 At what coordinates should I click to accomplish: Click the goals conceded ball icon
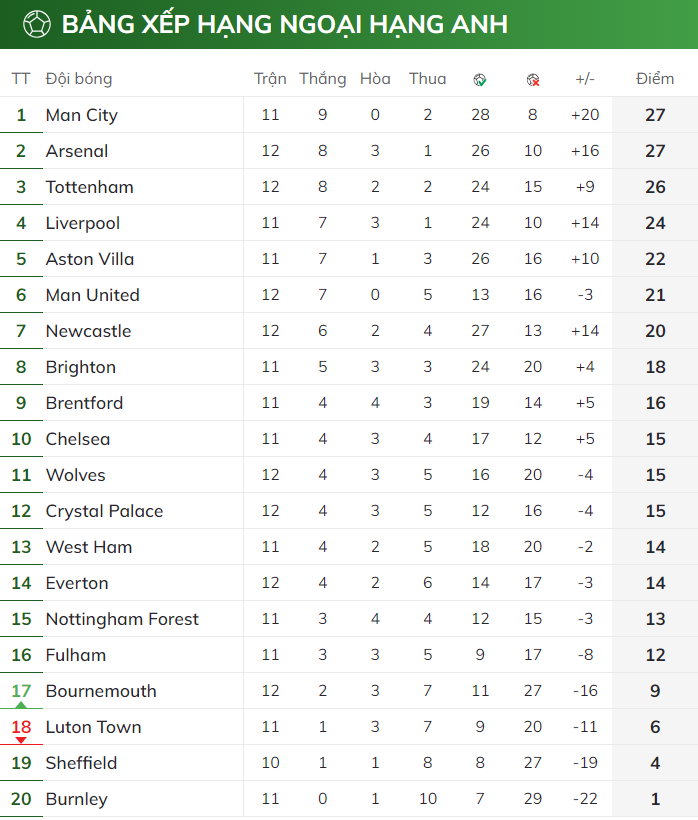533,80
